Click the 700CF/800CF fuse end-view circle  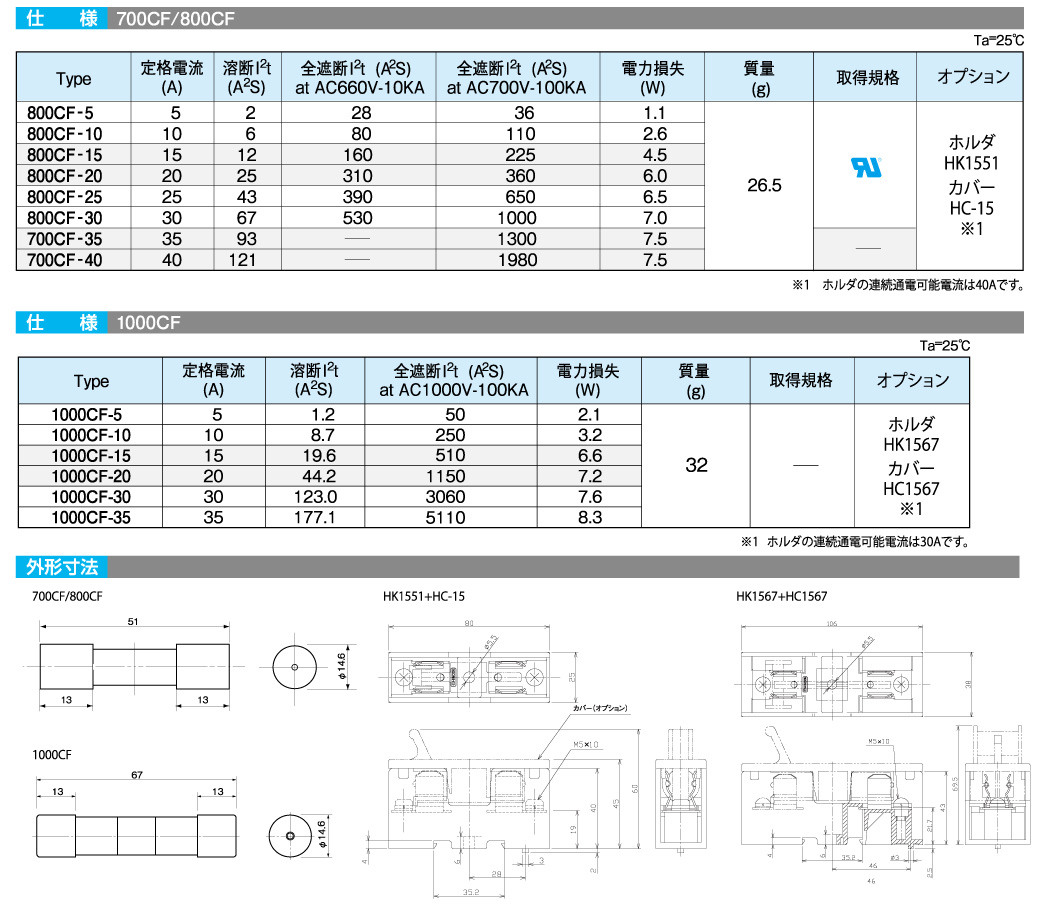click(x=295, y=667)
